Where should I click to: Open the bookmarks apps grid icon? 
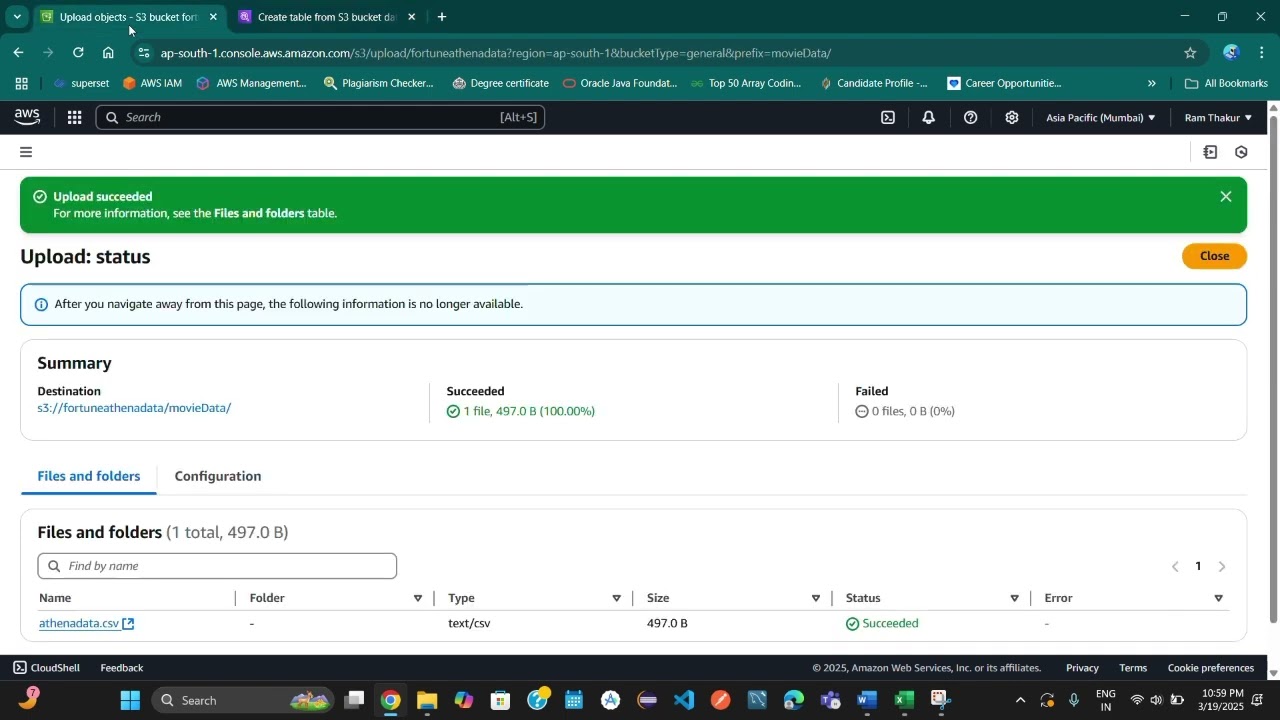(x=21, y=83)
